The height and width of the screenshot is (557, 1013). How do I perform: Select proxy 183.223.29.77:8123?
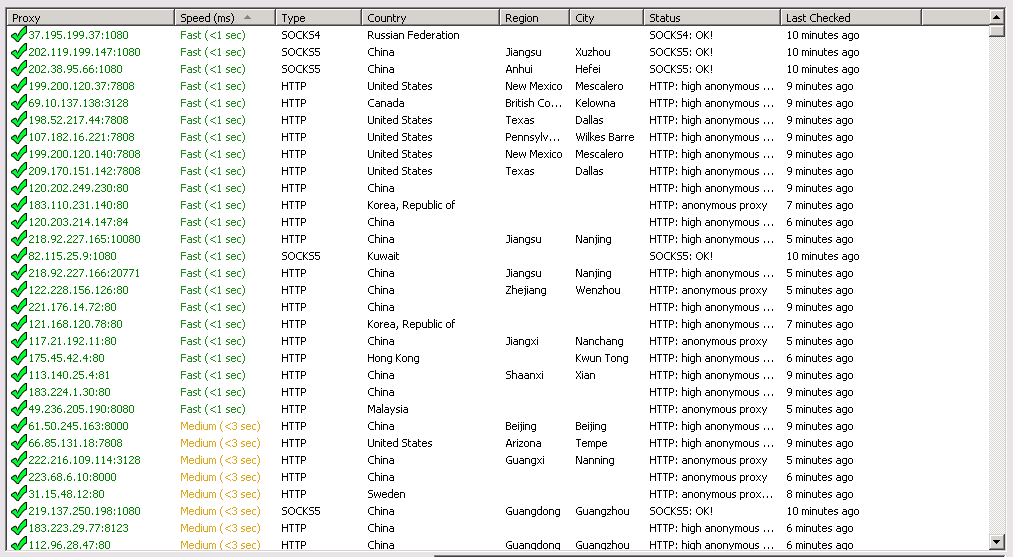tap(78, 528)
